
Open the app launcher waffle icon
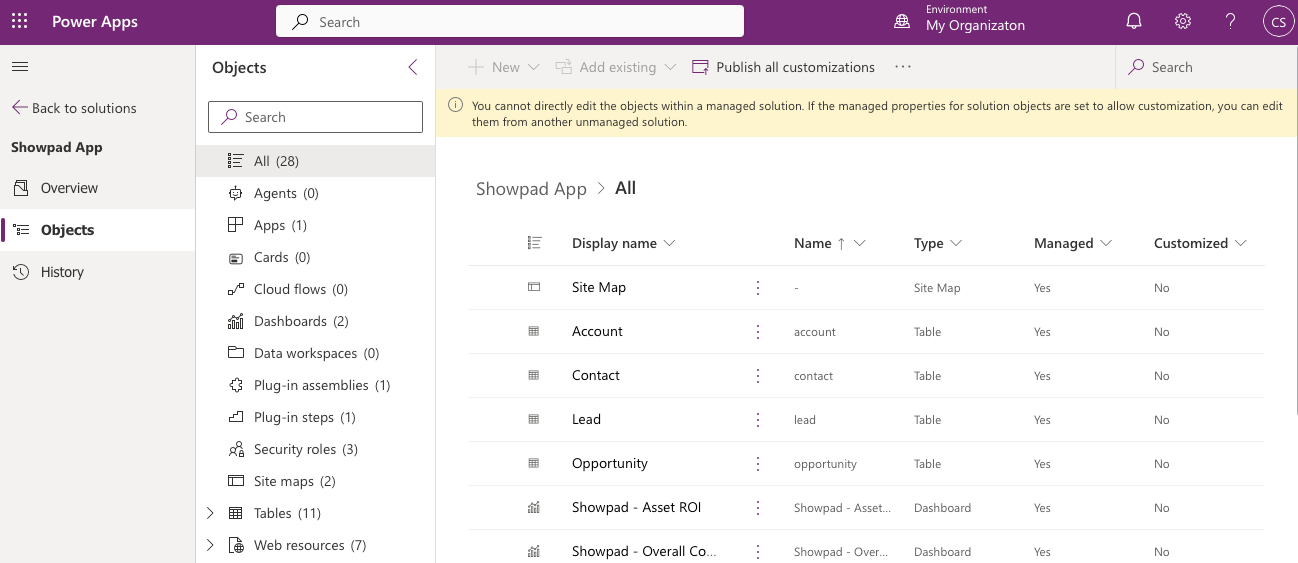tap(20, 22)
